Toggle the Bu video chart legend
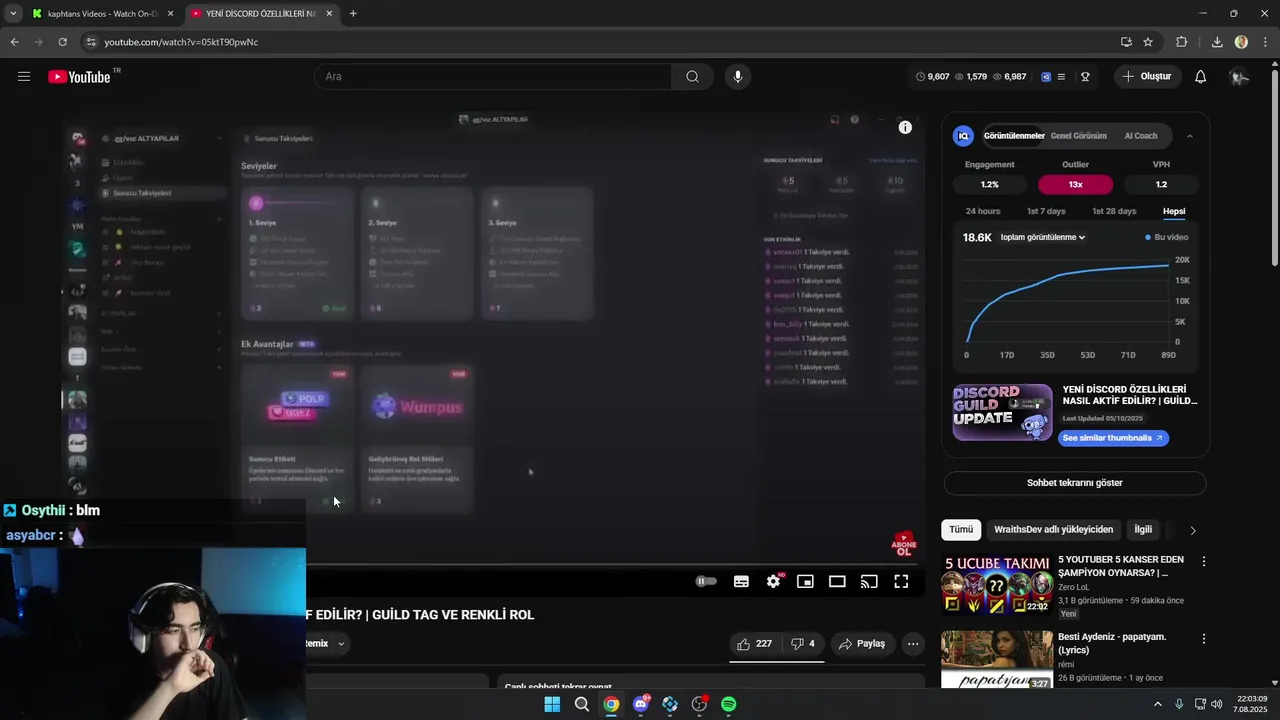1280x720 pixels. pyautogui.click(x=1166, y=237)
